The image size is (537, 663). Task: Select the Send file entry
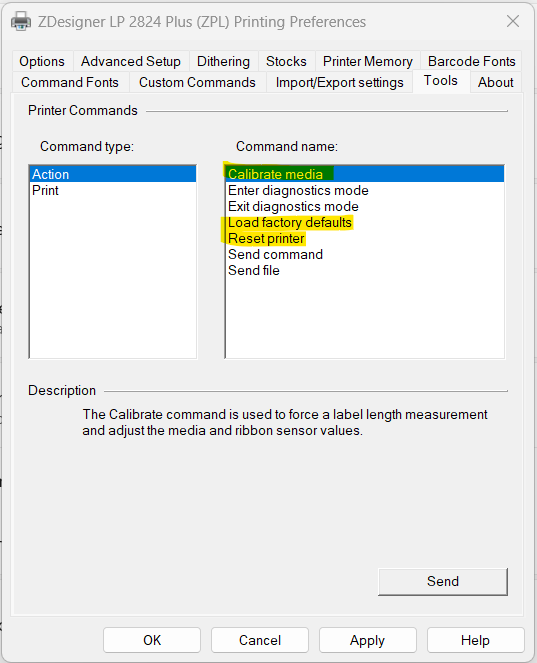[365, 271]
